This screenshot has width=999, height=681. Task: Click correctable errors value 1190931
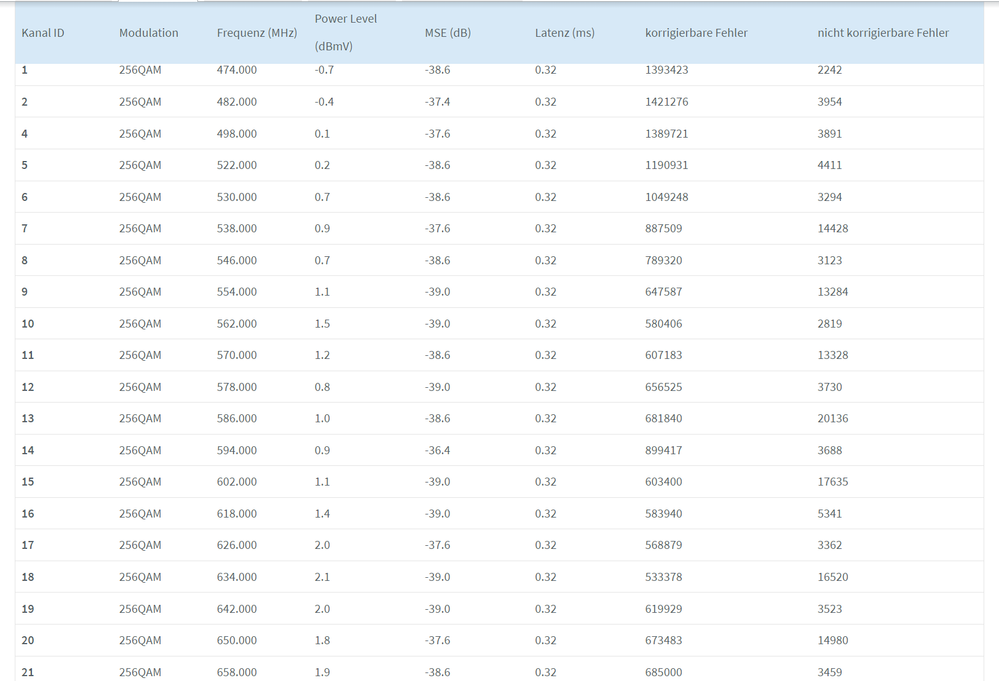666,165
